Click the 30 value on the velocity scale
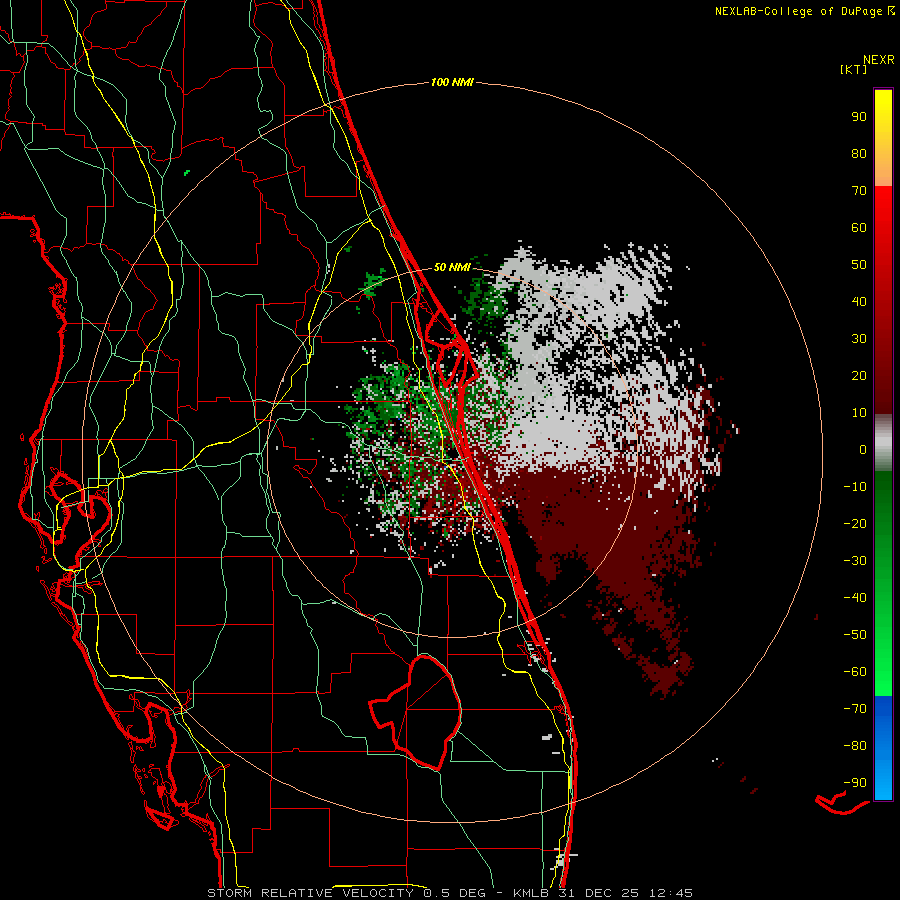 pyautogui.click(x=859, y=339)
